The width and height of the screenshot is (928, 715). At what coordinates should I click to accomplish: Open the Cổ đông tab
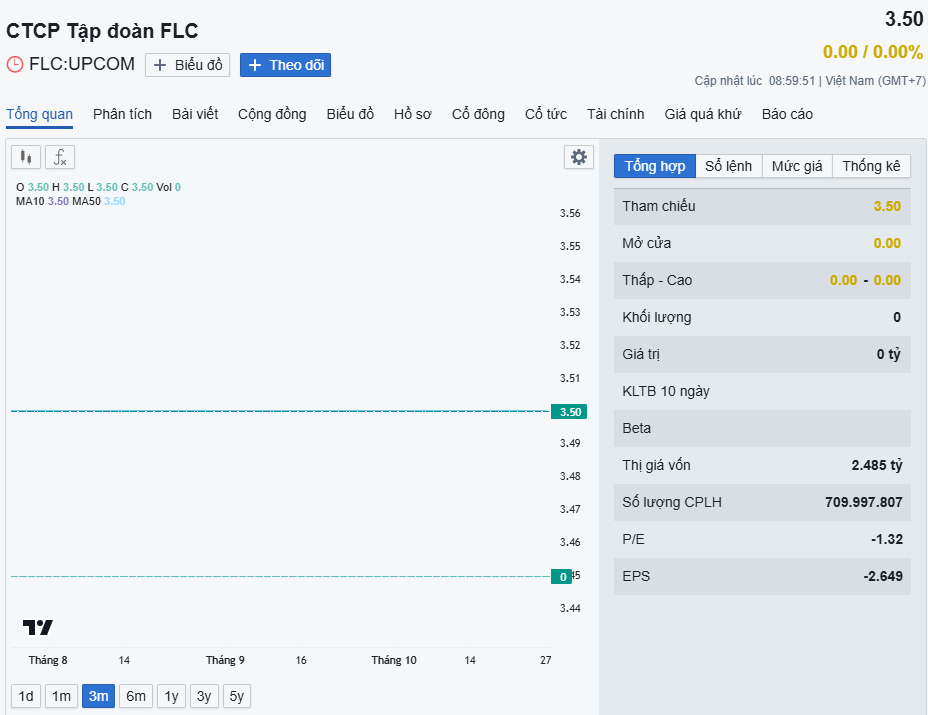click(x=478, y=114)
